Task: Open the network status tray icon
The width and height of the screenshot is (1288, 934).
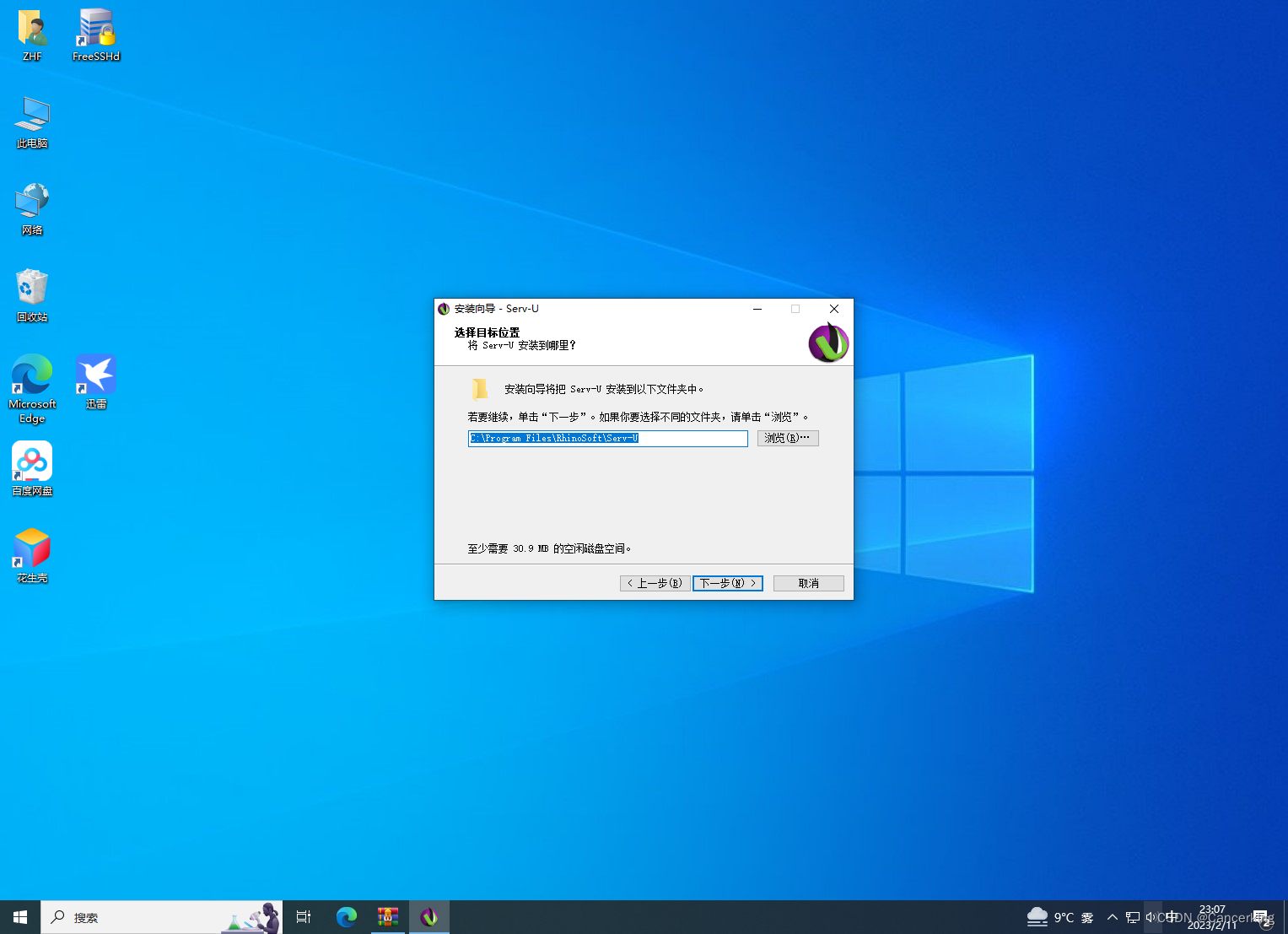Action: coord(1133,917)
